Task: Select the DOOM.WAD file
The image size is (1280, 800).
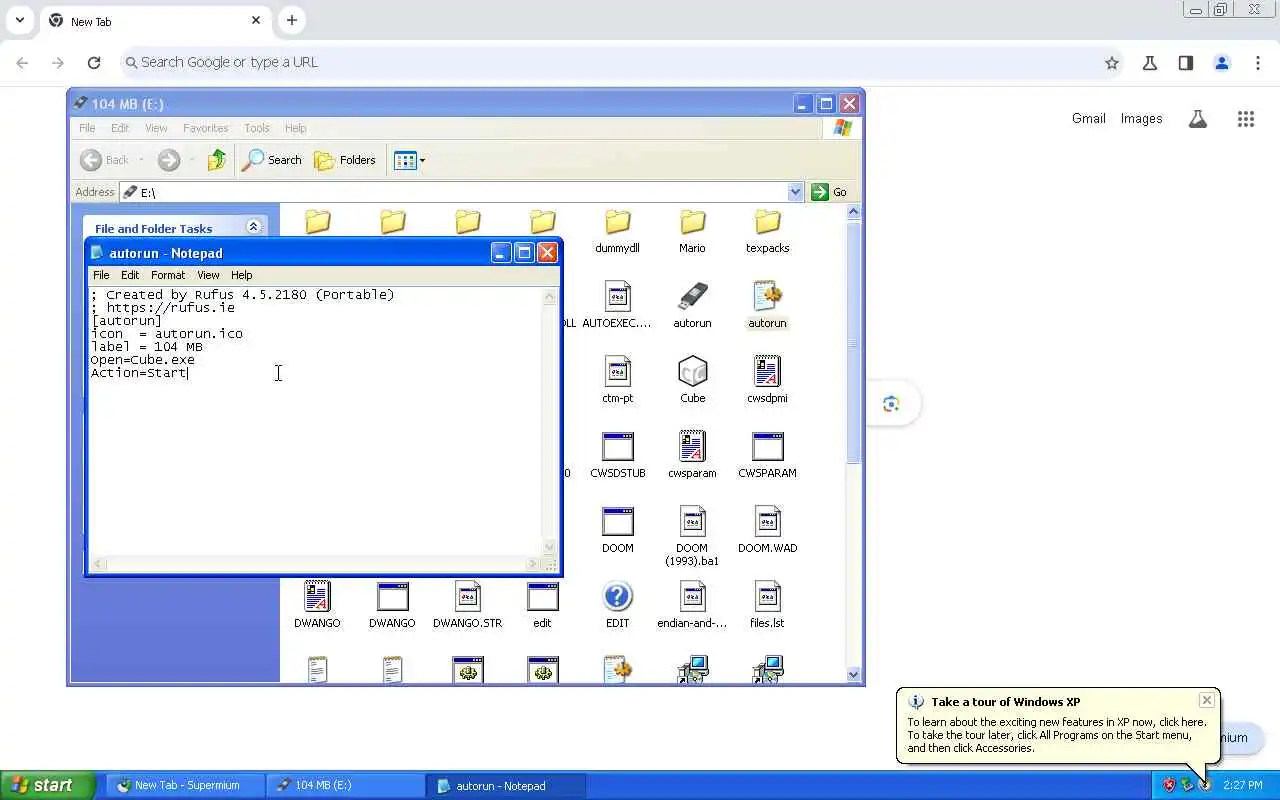Action: tap(767, 530)
